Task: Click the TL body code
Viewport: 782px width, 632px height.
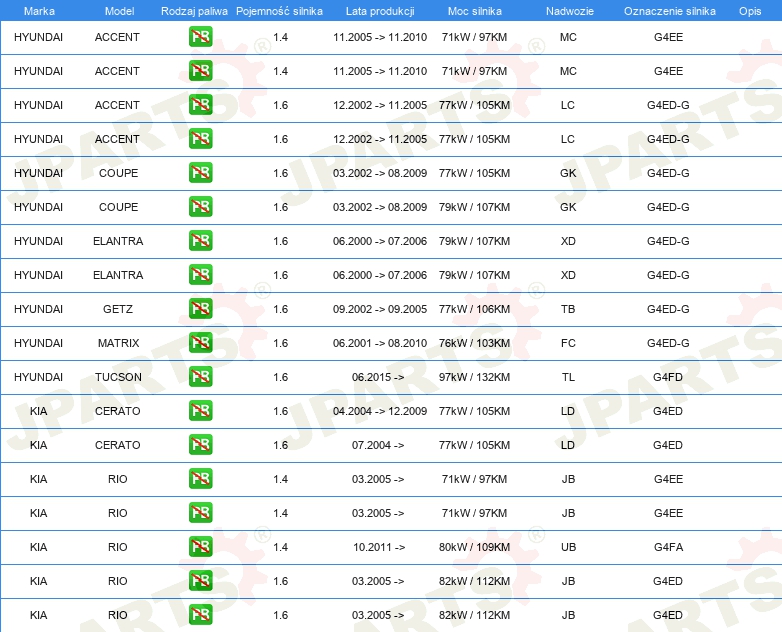Action: pos(568,377)
